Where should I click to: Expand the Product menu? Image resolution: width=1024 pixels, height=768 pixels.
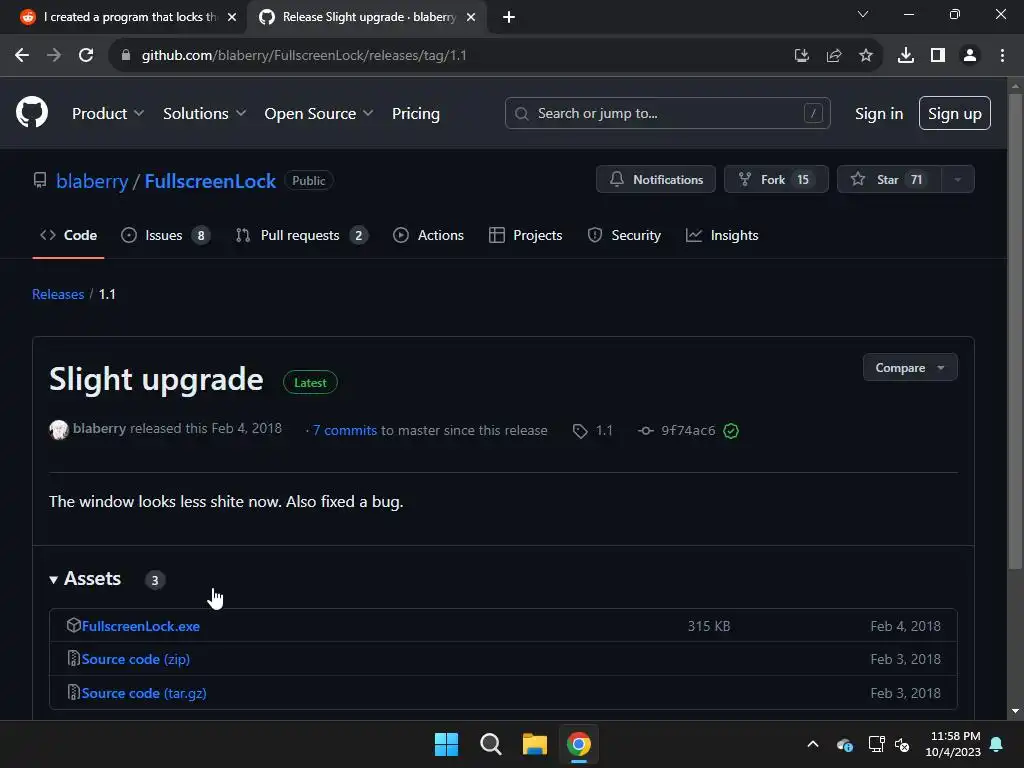[x=108, y=114]
